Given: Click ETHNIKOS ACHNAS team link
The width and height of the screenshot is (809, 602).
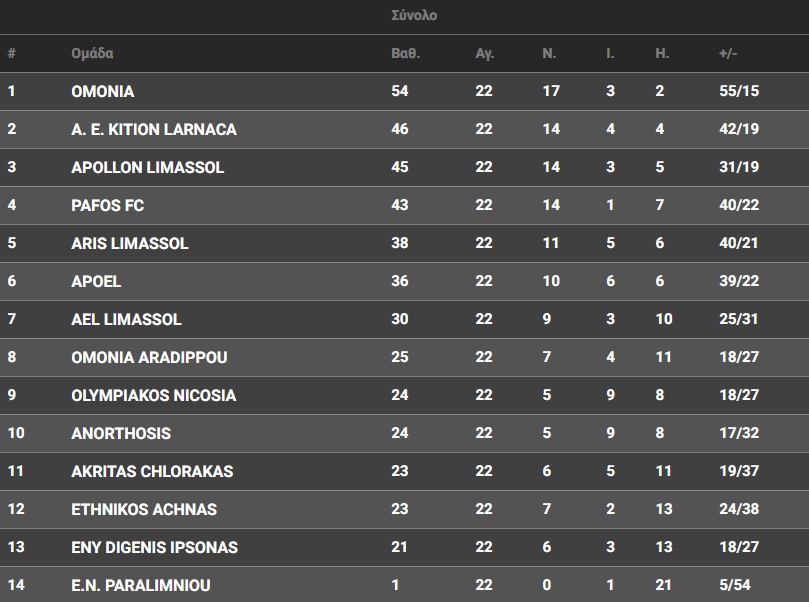Looking at the screenshot, I should (x=144, y=510).
